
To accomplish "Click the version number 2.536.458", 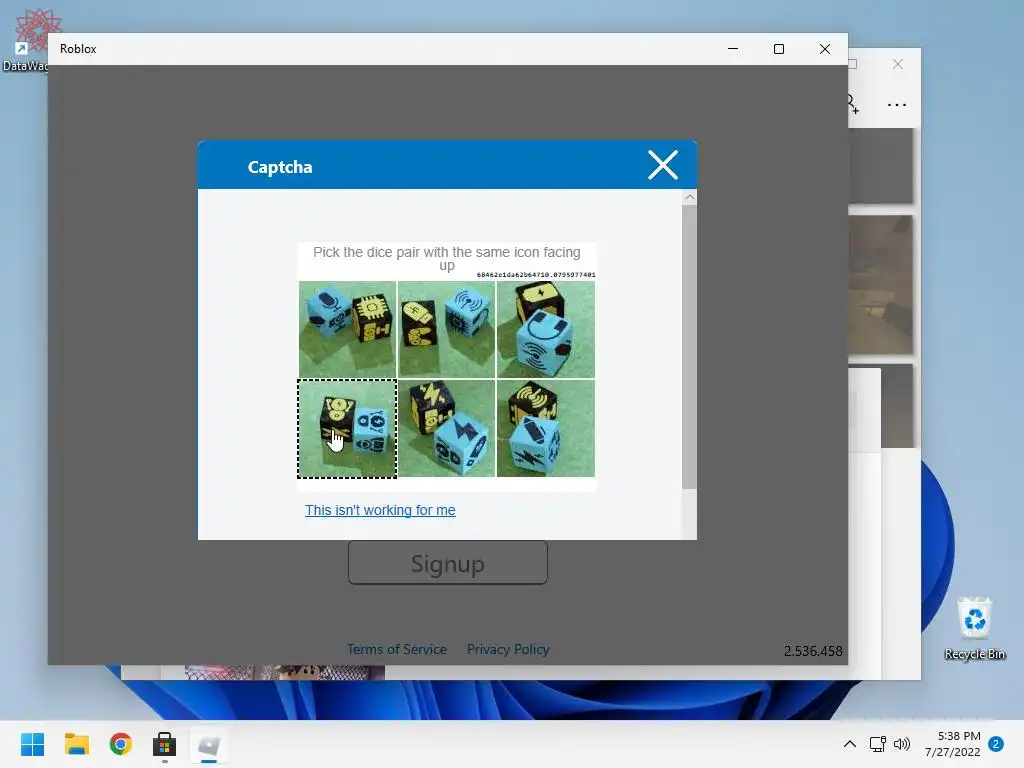I will pos(813,651).
